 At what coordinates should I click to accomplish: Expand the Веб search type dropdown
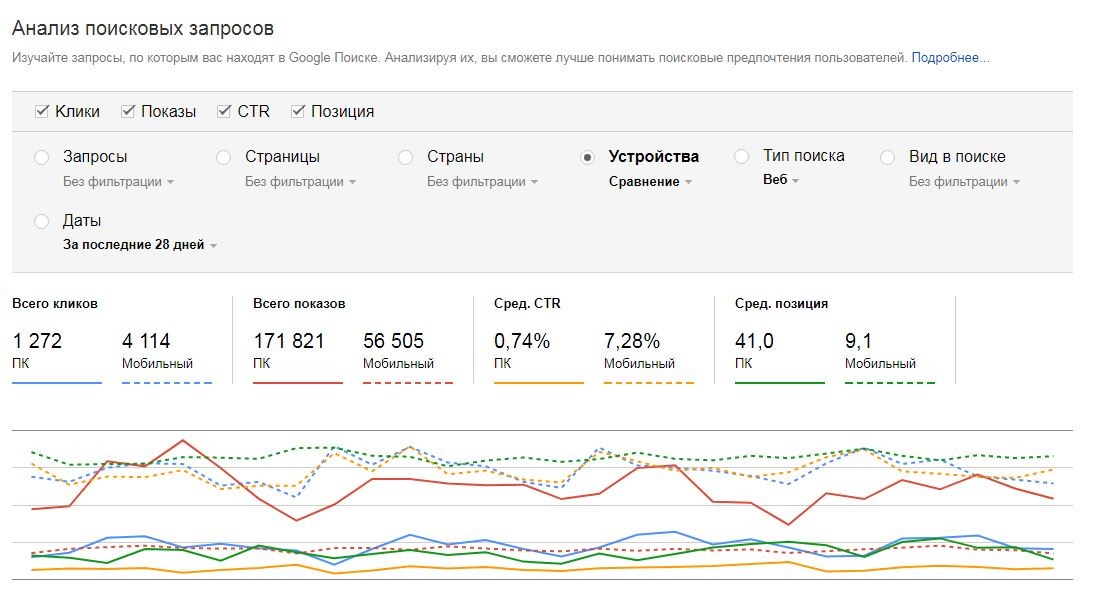[x=781, y=180]
